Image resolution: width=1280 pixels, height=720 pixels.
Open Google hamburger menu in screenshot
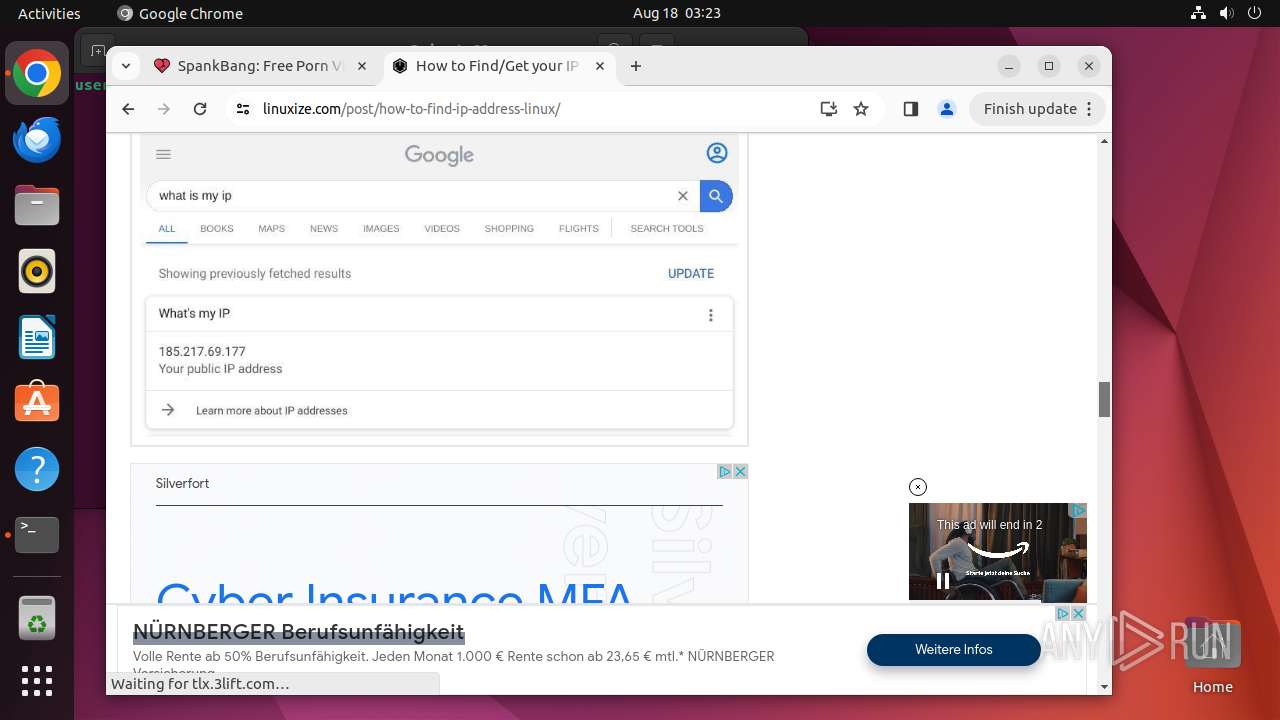point(164,154)
